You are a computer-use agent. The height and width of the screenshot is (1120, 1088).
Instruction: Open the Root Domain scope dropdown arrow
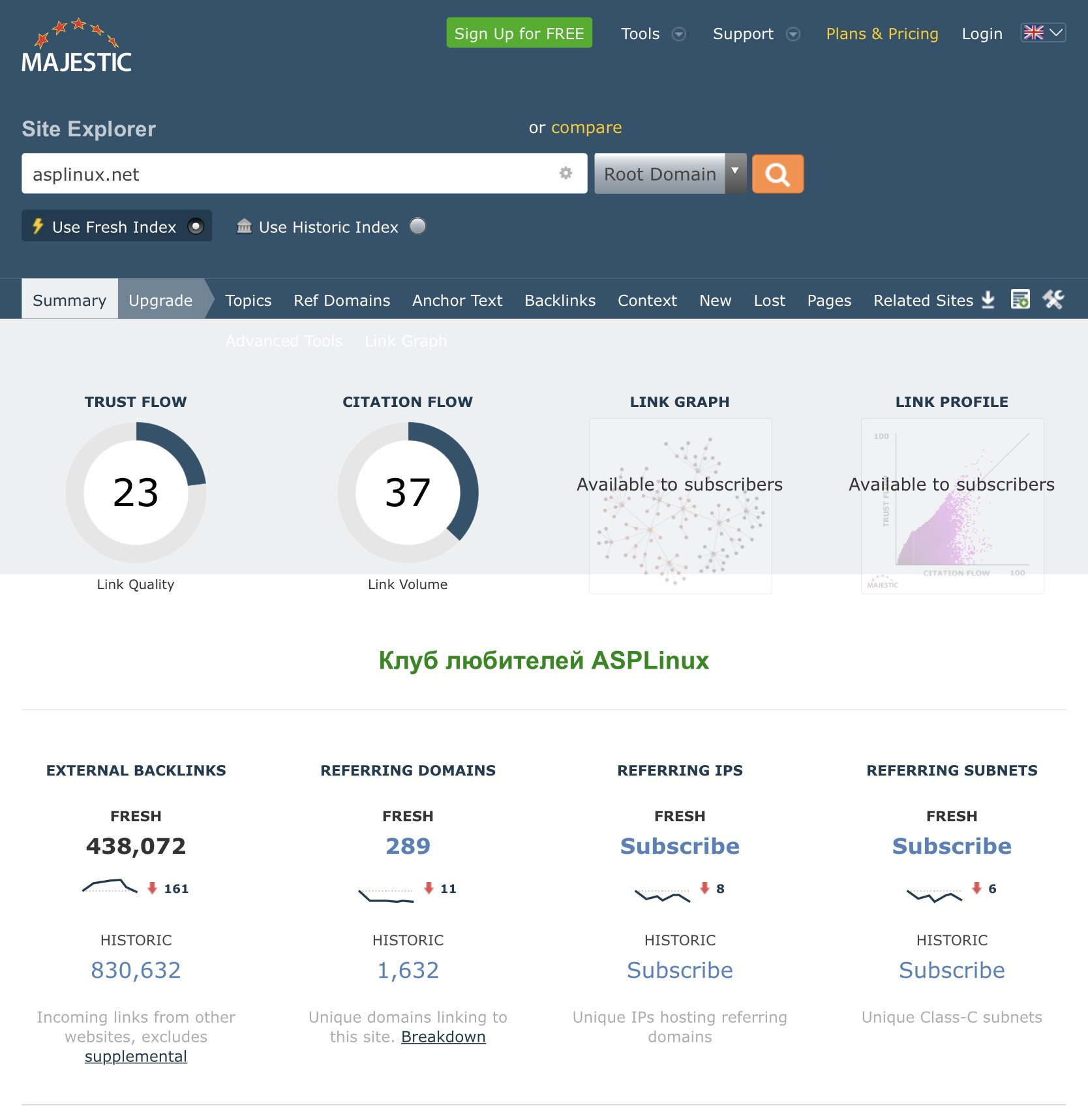coord(735,174)
